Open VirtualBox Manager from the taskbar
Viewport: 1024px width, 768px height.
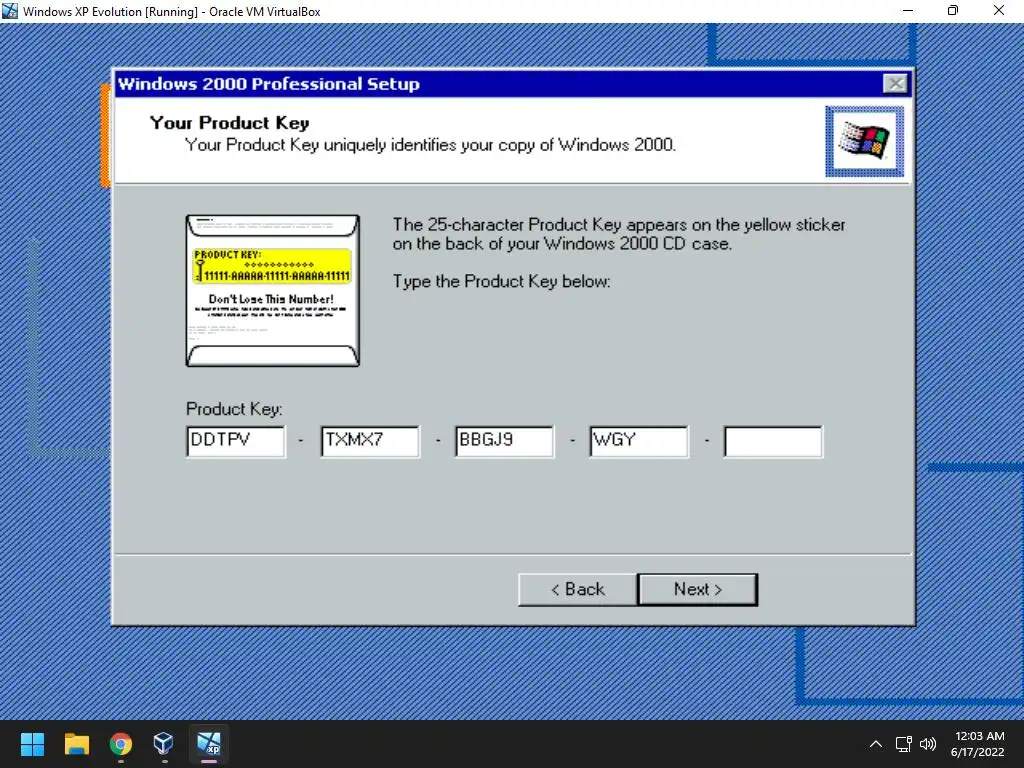pos(163,744)
